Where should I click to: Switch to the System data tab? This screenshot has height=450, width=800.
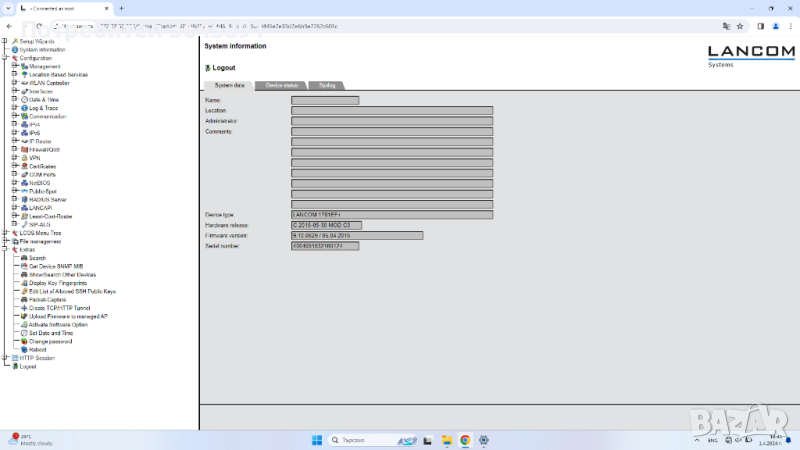[x=229, y=85]
